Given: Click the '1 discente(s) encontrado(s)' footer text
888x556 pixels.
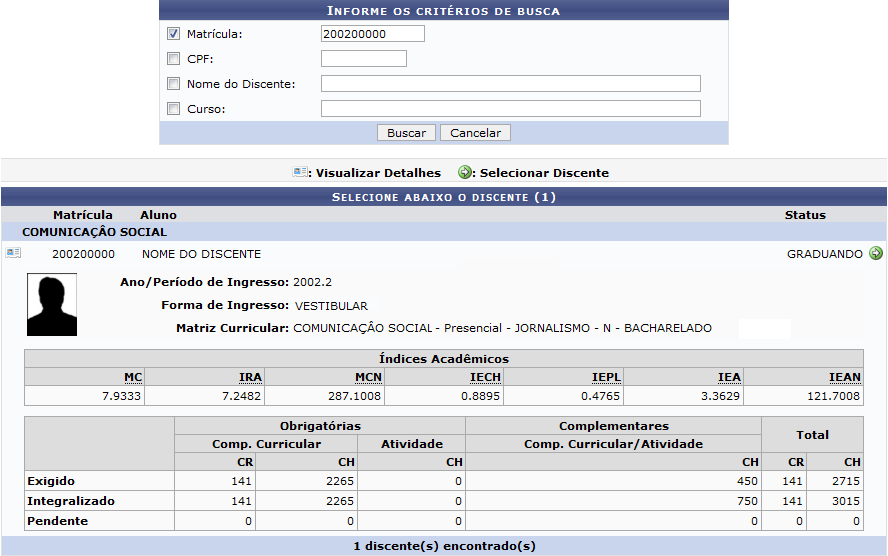Looking at the screenshot, I should [445, 546].
